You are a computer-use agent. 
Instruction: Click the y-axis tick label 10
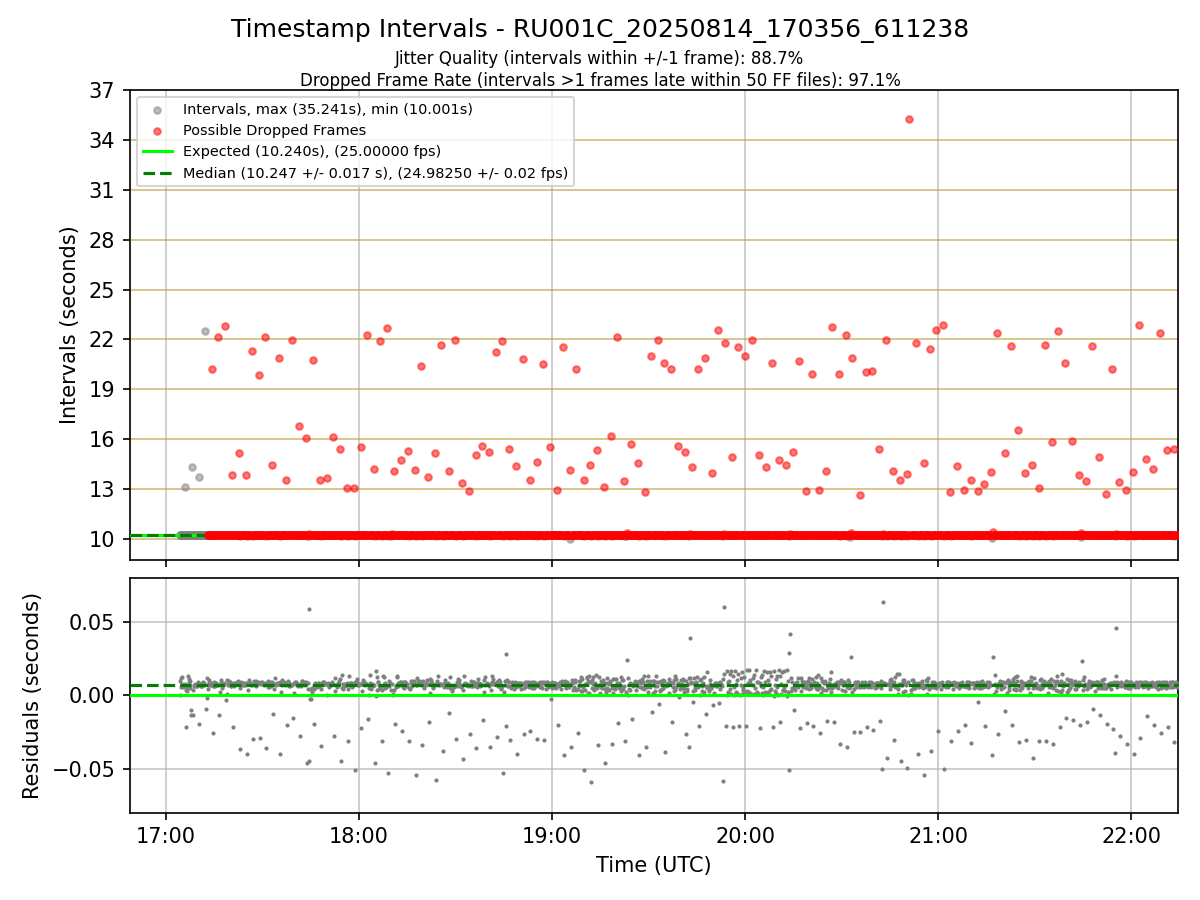click(x=103, y=540)
